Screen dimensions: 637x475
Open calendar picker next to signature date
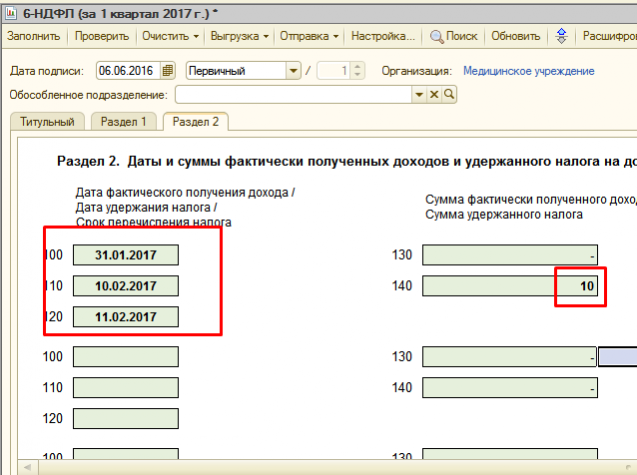(167, 71)
